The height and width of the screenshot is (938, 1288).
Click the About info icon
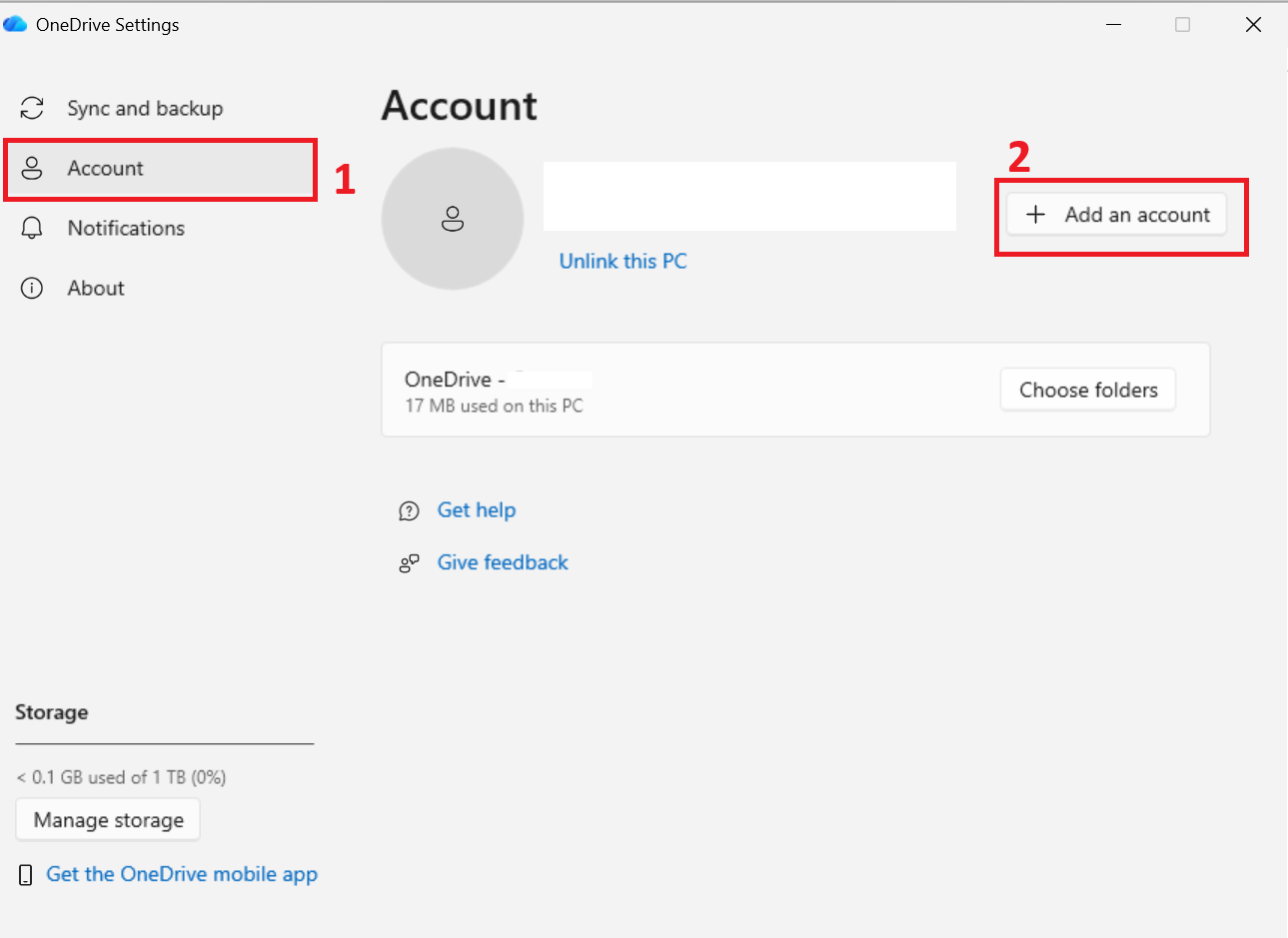click(x=31, y=288)
